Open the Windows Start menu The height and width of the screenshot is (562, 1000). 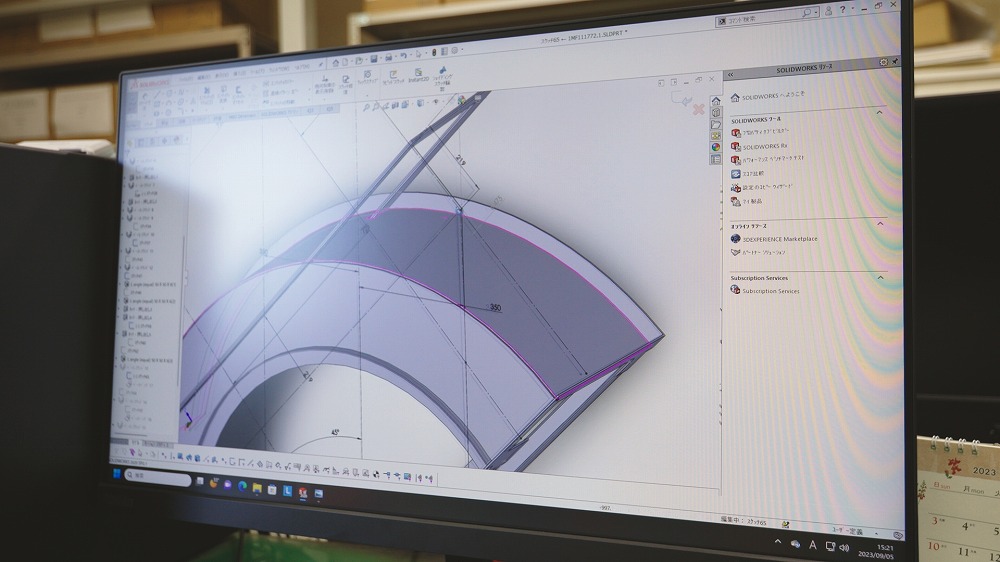pyautogui.click(x=117, y=473)
